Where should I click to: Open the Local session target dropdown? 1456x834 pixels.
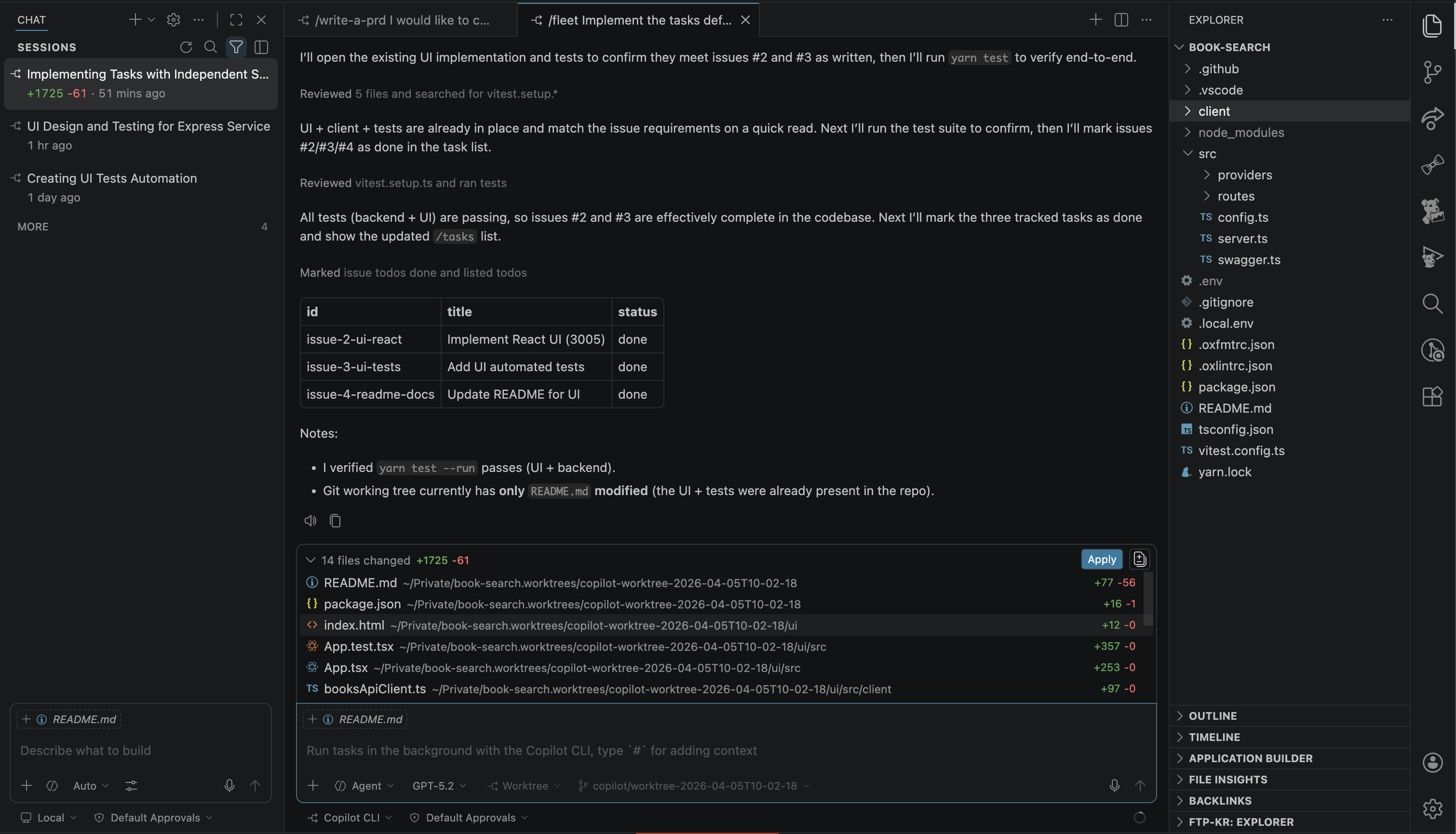pos(49,818)
